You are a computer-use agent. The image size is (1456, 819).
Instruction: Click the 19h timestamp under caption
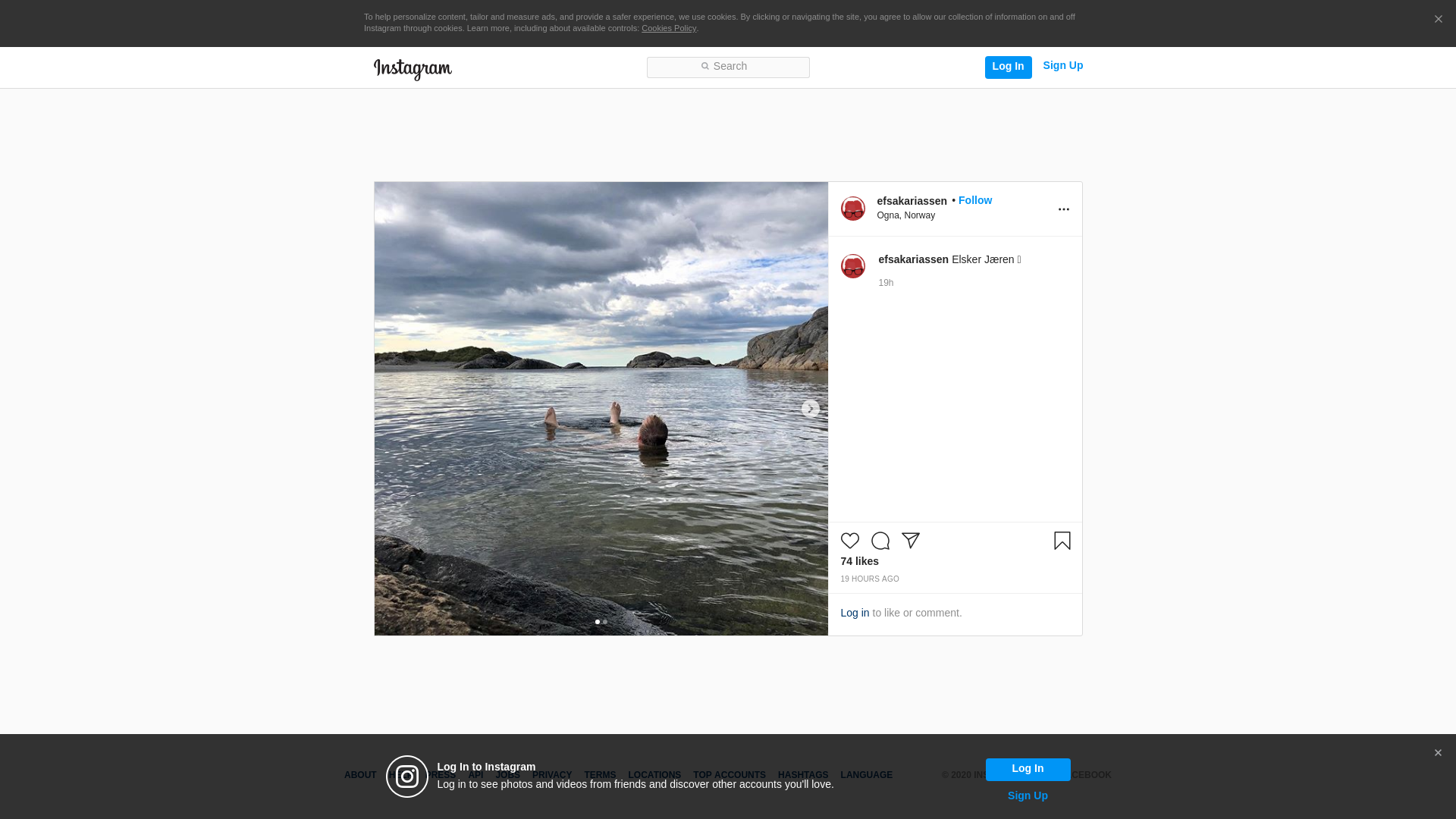coord(886,283)
